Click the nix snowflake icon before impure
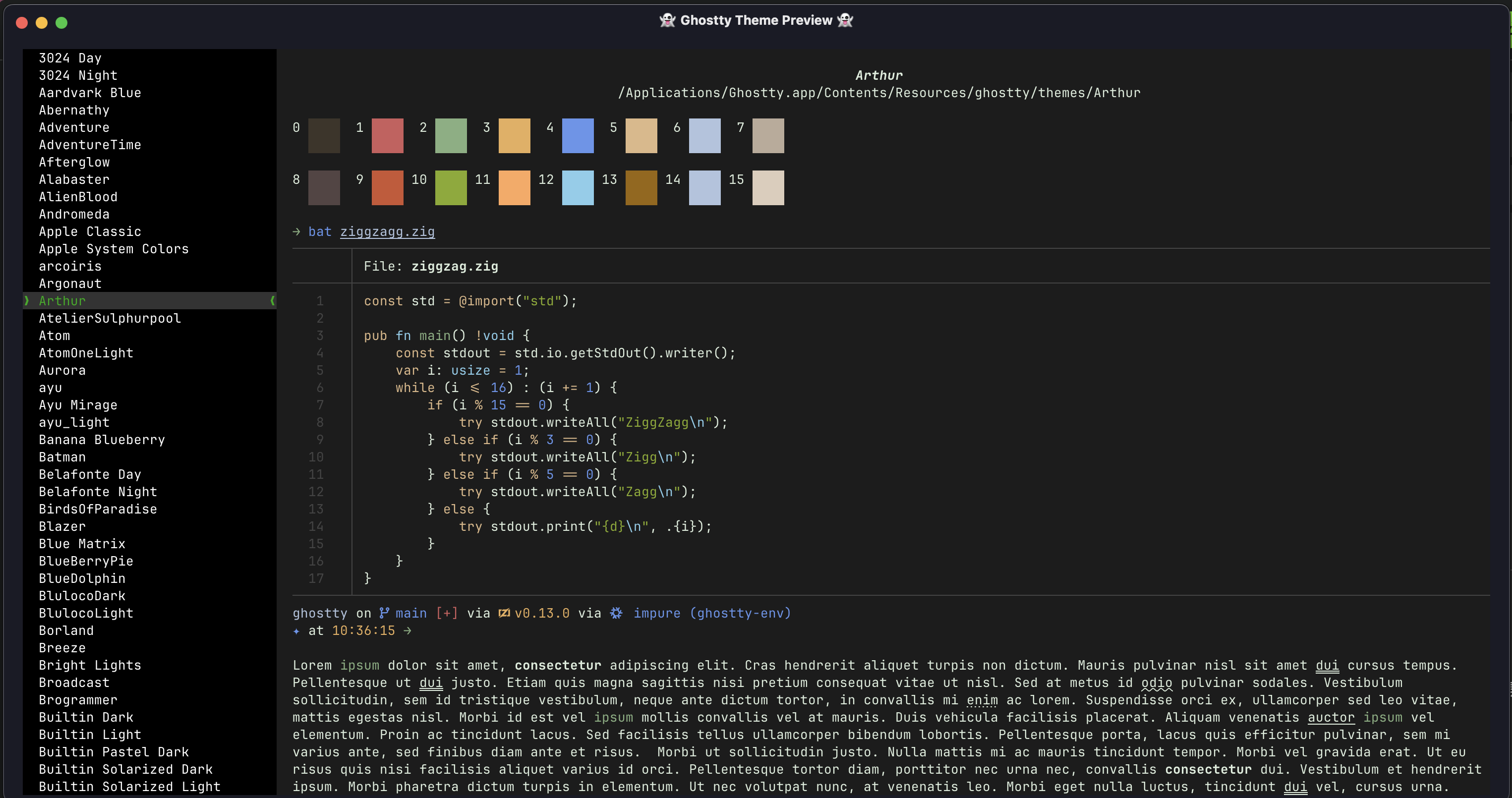The image size is (1512, 798). pos(616,613)
